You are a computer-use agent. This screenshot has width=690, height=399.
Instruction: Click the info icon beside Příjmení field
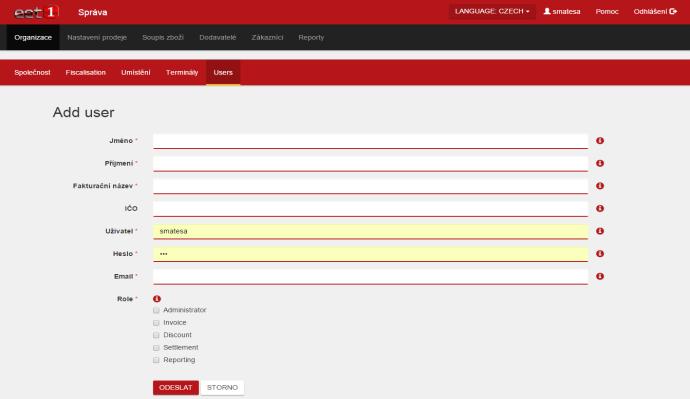tap(600, 163)
